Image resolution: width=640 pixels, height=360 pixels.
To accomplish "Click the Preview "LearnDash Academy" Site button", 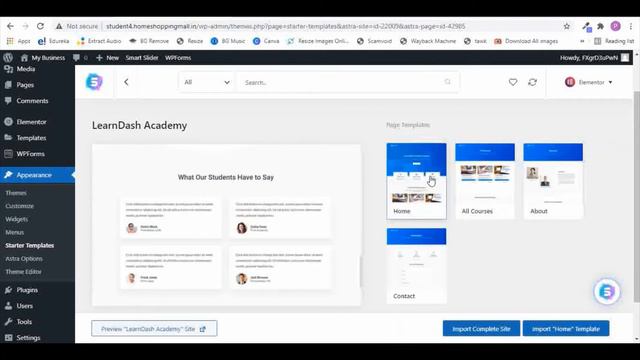I will [154, 329].
